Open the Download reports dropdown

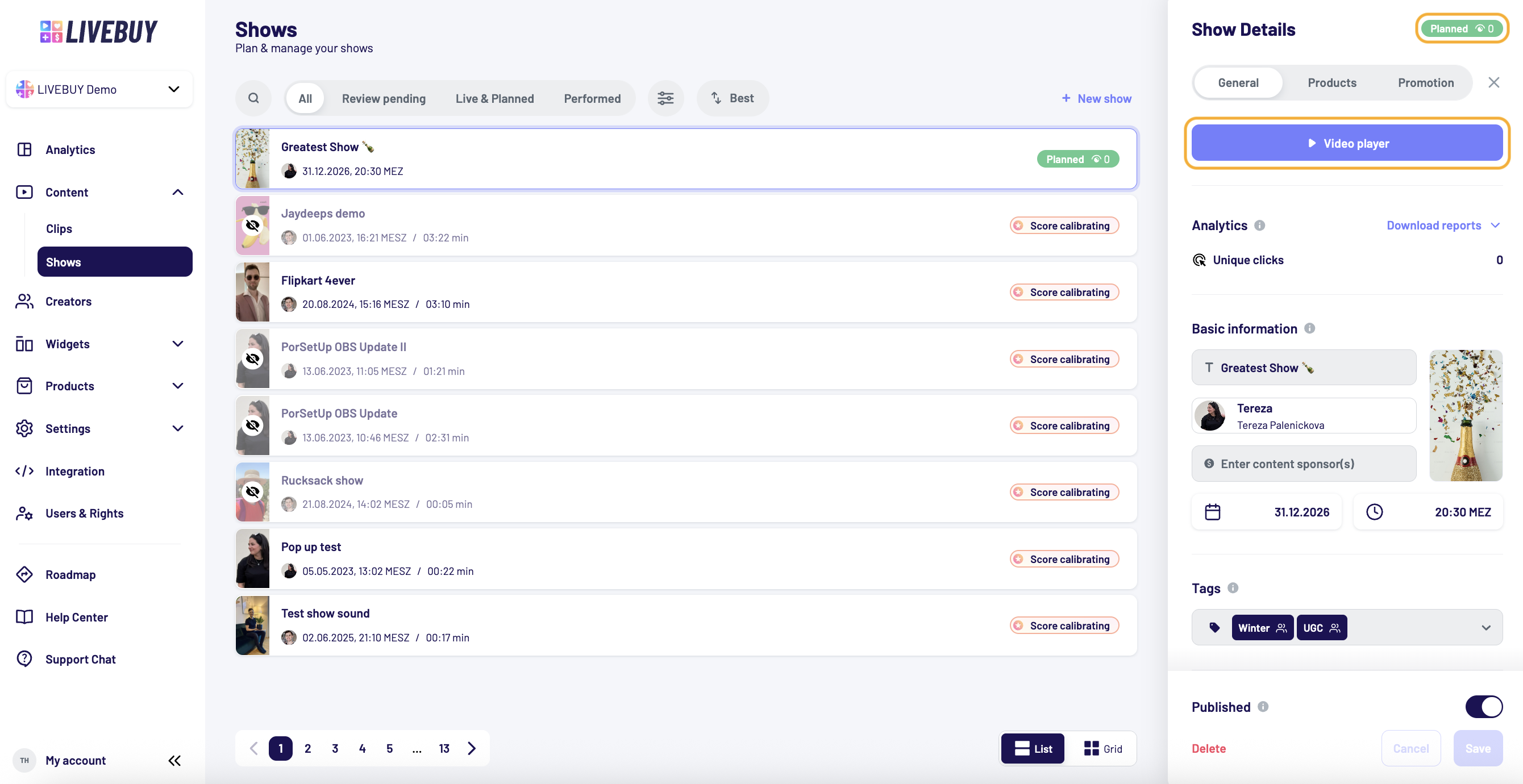coord(1443,226)
